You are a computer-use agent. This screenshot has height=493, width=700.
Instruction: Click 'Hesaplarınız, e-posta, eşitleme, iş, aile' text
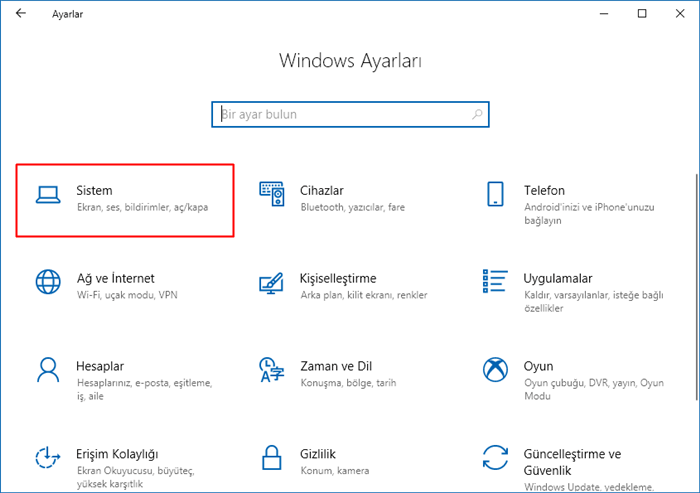[x=145, y=389]
